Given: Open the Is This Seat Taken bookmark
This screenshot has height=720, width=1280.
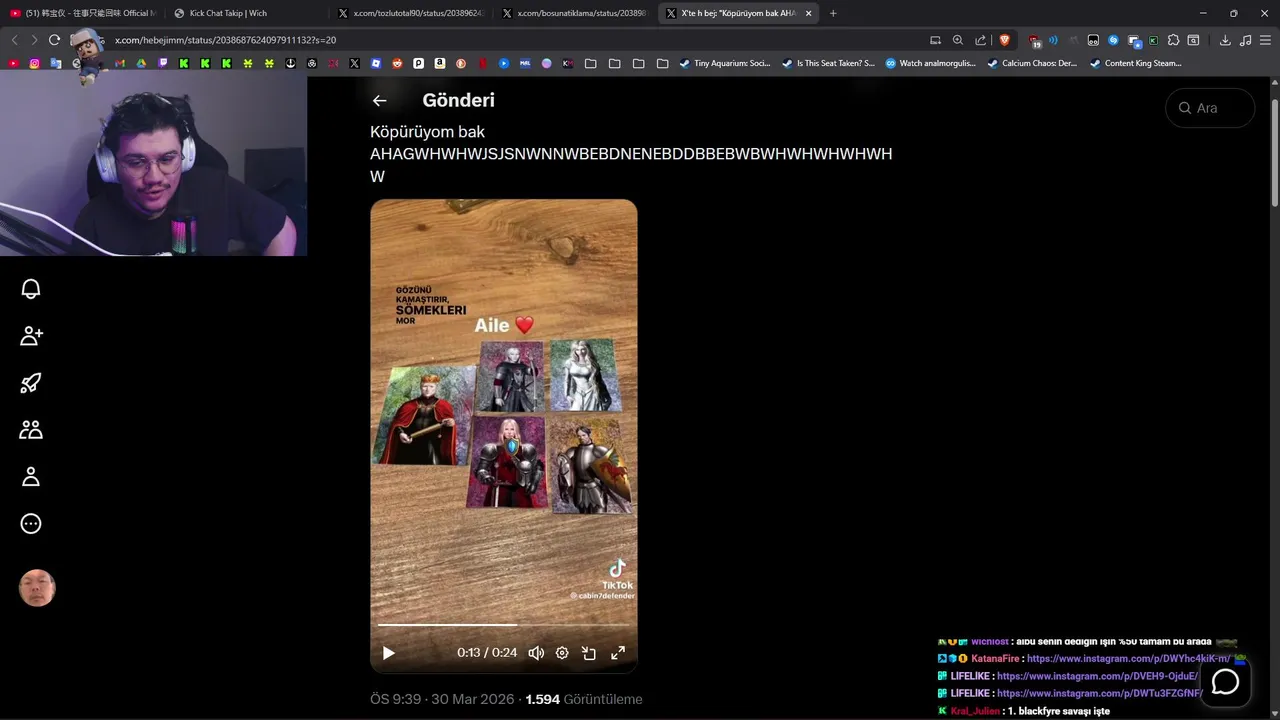Looking at the screenshot, I should point(828,63).
